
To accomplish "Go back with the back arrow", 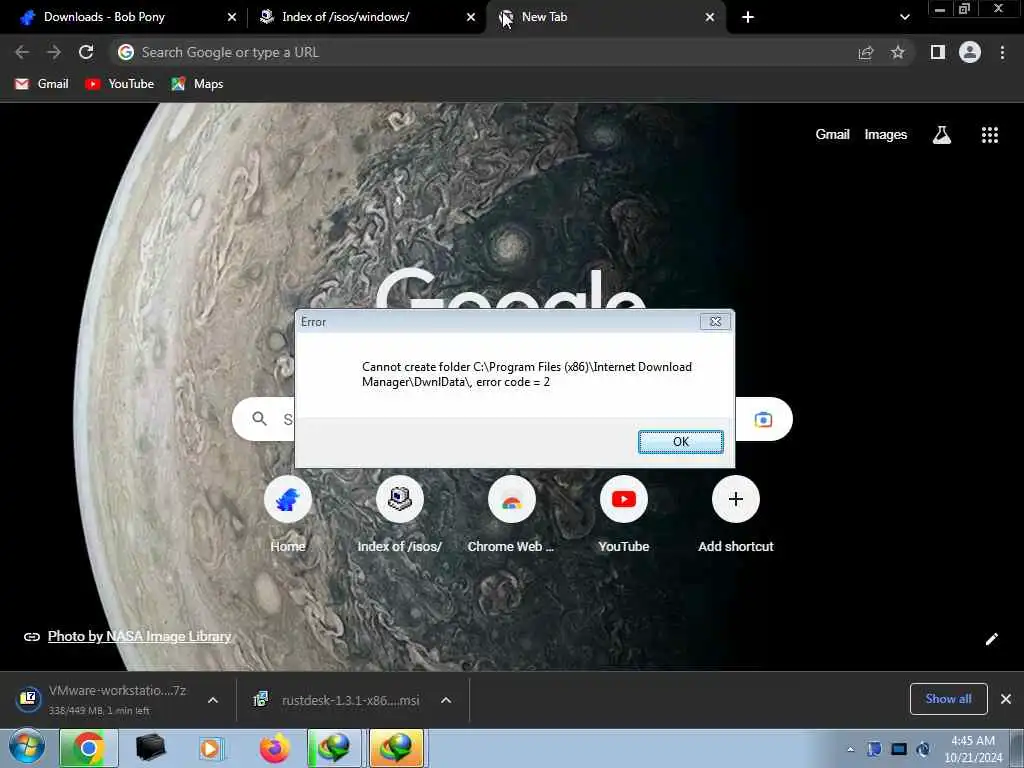I will click(22, 52).
